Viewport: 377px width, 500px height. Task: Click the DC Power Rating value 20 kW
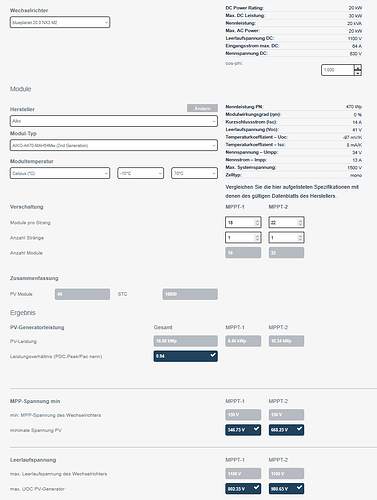pos(355,8)
